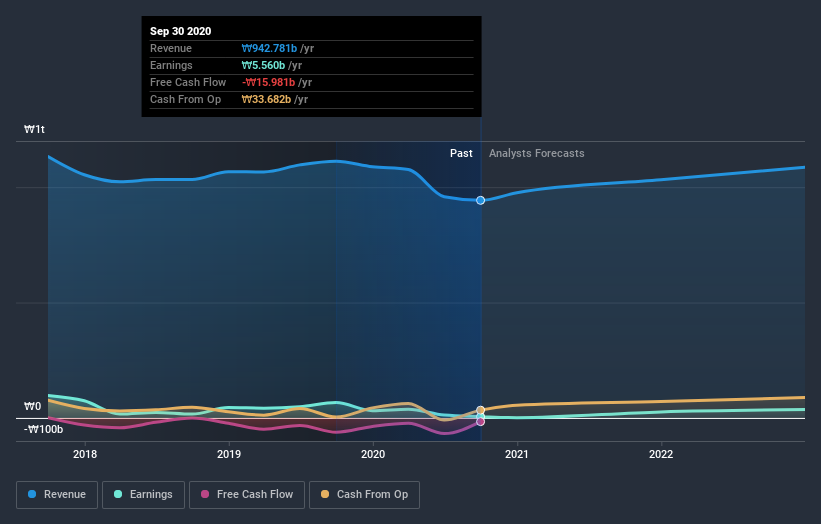This screenshot has height=524, width=821.
Task: Click the Revenue row label in tooltip
Action: [x=171, y=48]
